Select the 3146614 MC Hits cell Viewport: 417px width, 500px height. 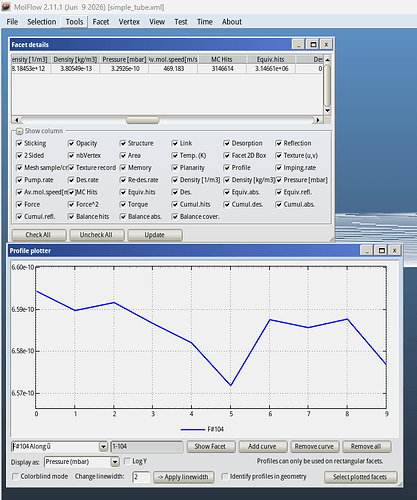[x=222, y=69]
